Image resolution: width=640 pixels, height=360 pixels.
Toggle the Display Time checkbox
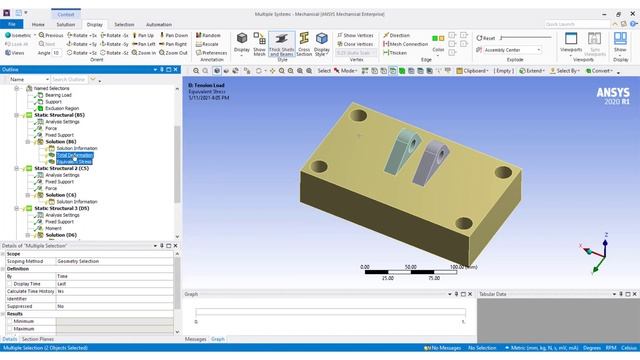[10, 284]
